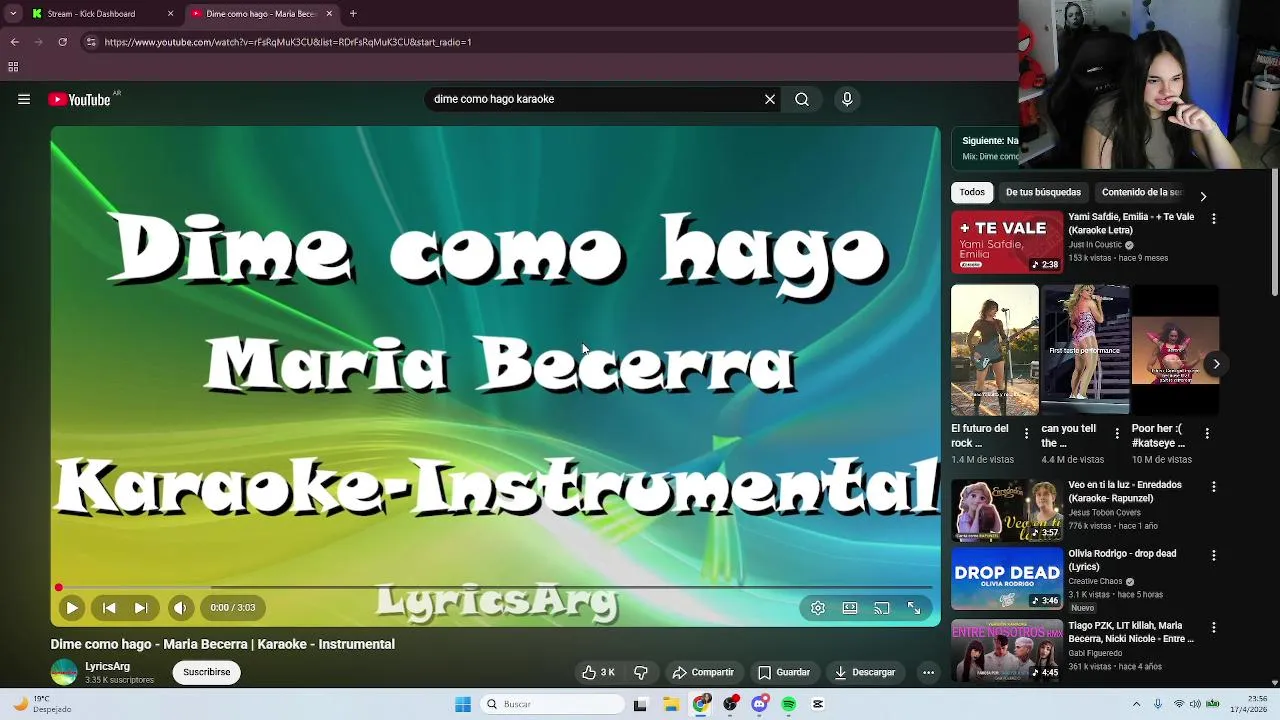Open the 'Veo en ti la luz' title
Viewport: 1280px width, 720px height.
coord(1125,491)
